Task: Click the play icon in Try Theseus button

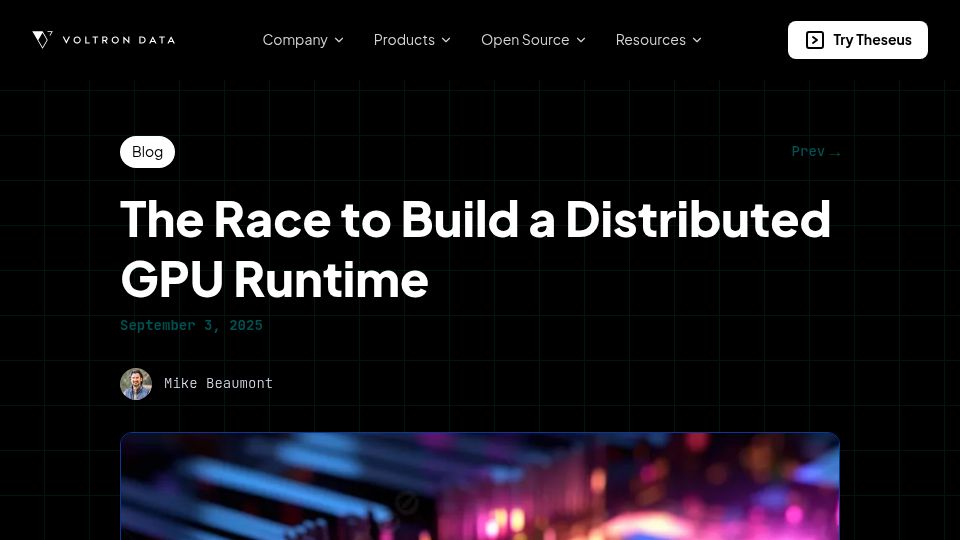Action: click(x=814, y=40)
